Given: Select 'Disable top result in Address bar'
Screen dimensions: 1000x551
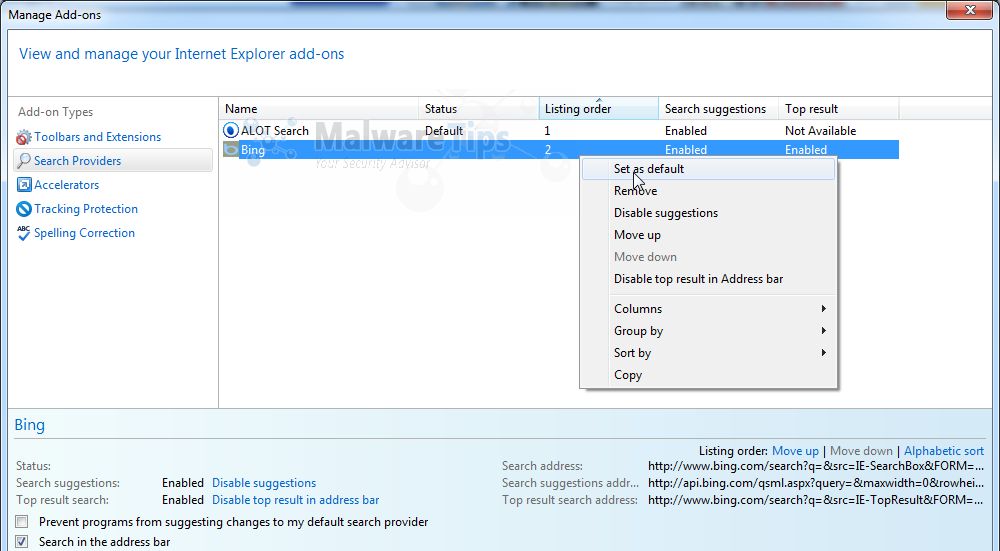Looking at the screenshot, I should (708, 279).
